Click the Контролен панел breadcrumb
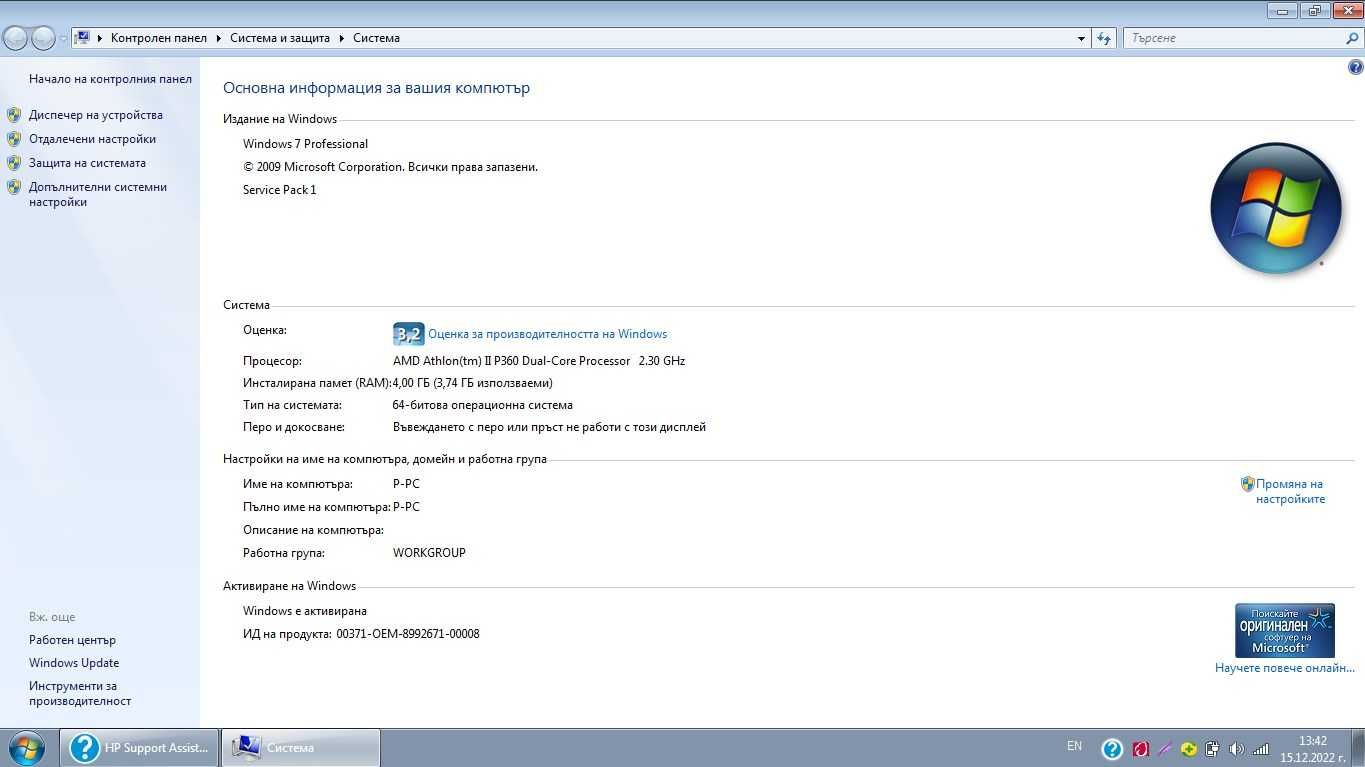 [159, 38]
